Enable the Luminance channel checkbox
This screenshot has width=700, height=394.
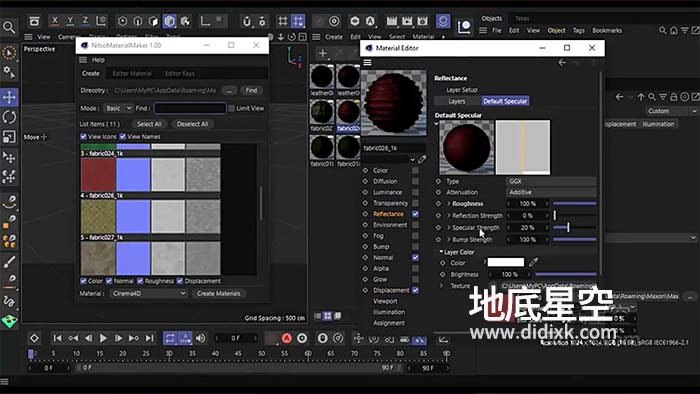(415, 192)
